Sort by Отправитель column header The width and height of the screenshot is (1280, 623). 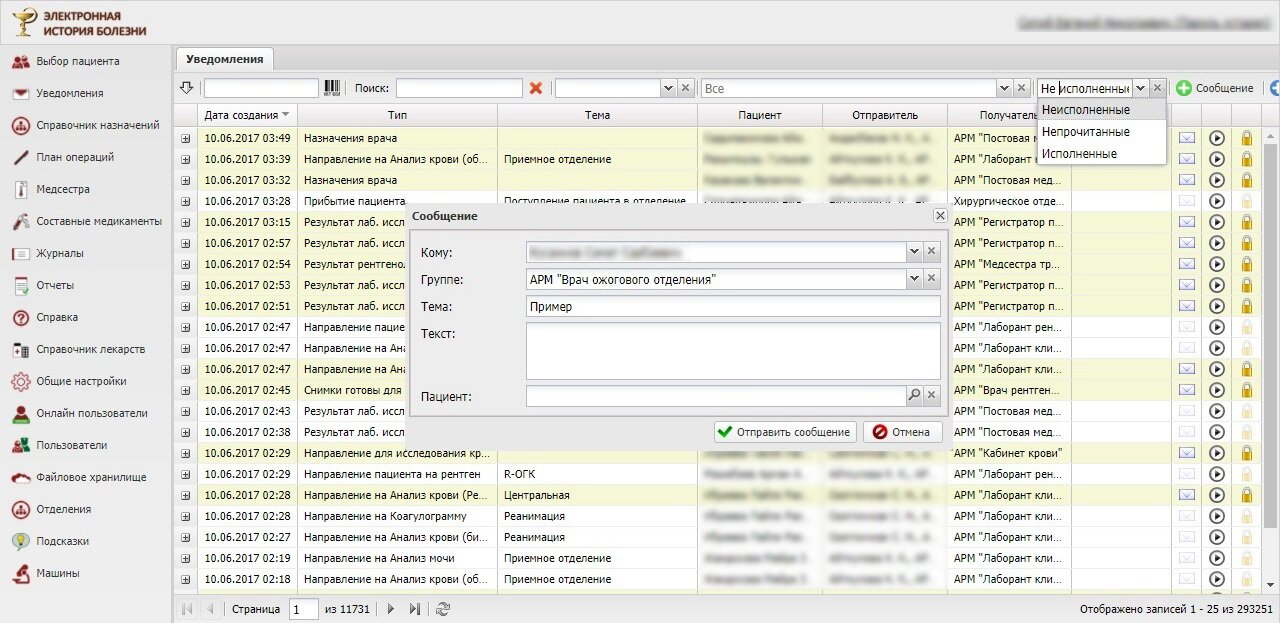click(x=885, y=115)
